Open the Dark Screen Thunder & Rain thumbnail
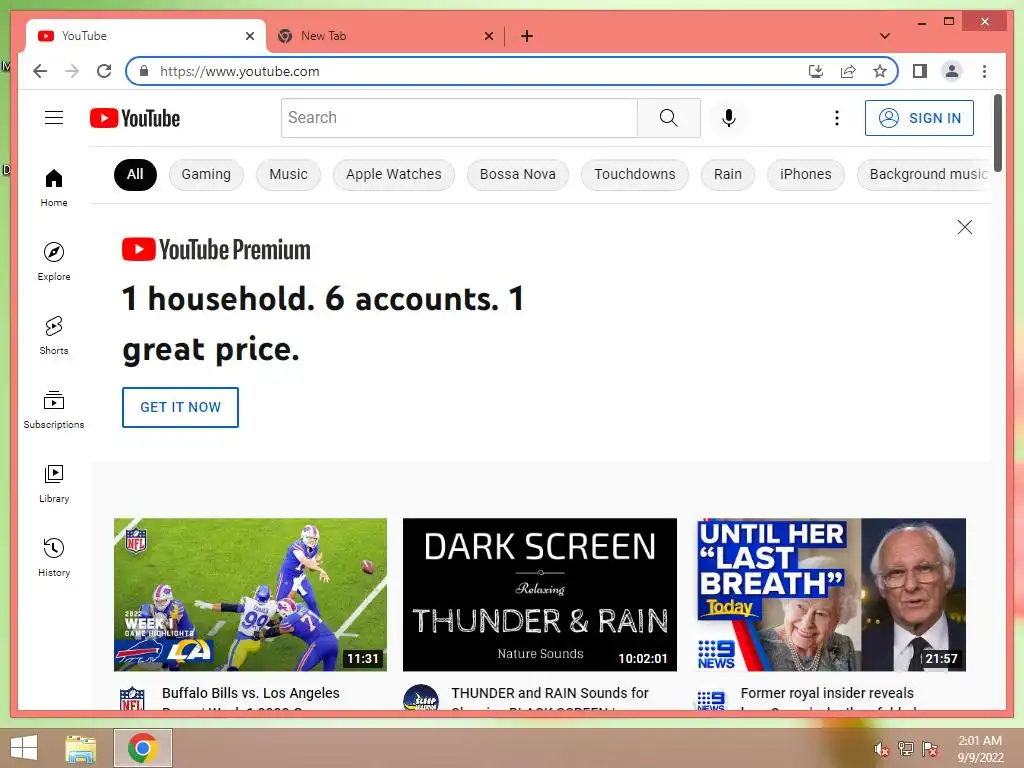The image size is (1024, 768). (539, 594)
